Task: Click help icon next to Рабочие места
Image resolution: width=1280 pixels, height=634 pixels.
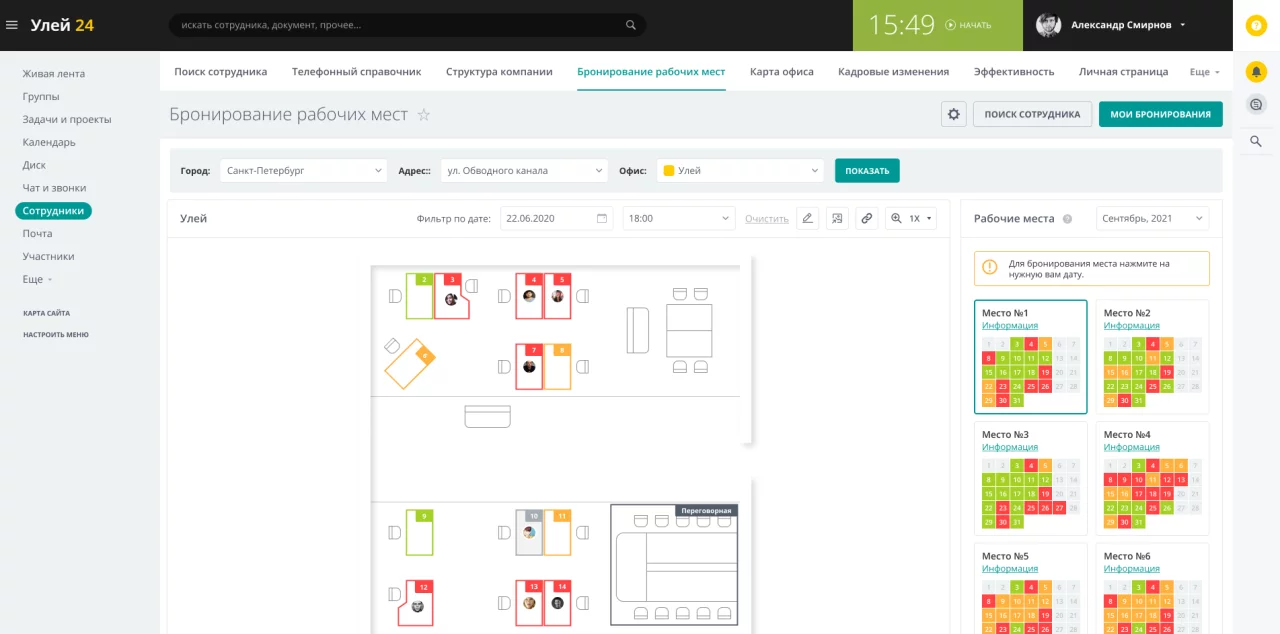Action: (1067, 219)
